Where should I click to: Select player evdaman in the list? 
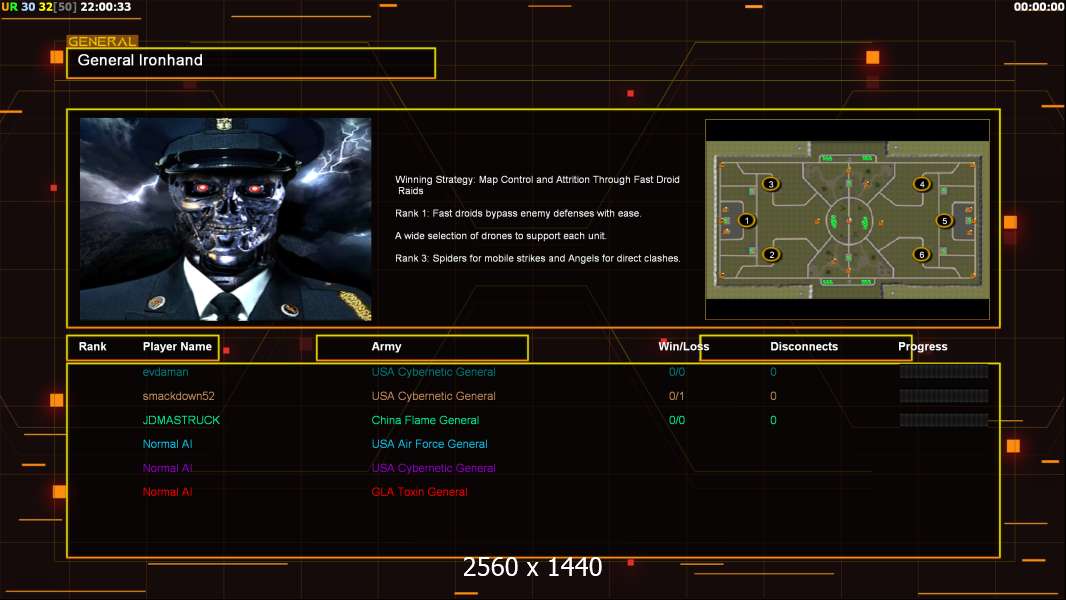[x=165, y=372]
